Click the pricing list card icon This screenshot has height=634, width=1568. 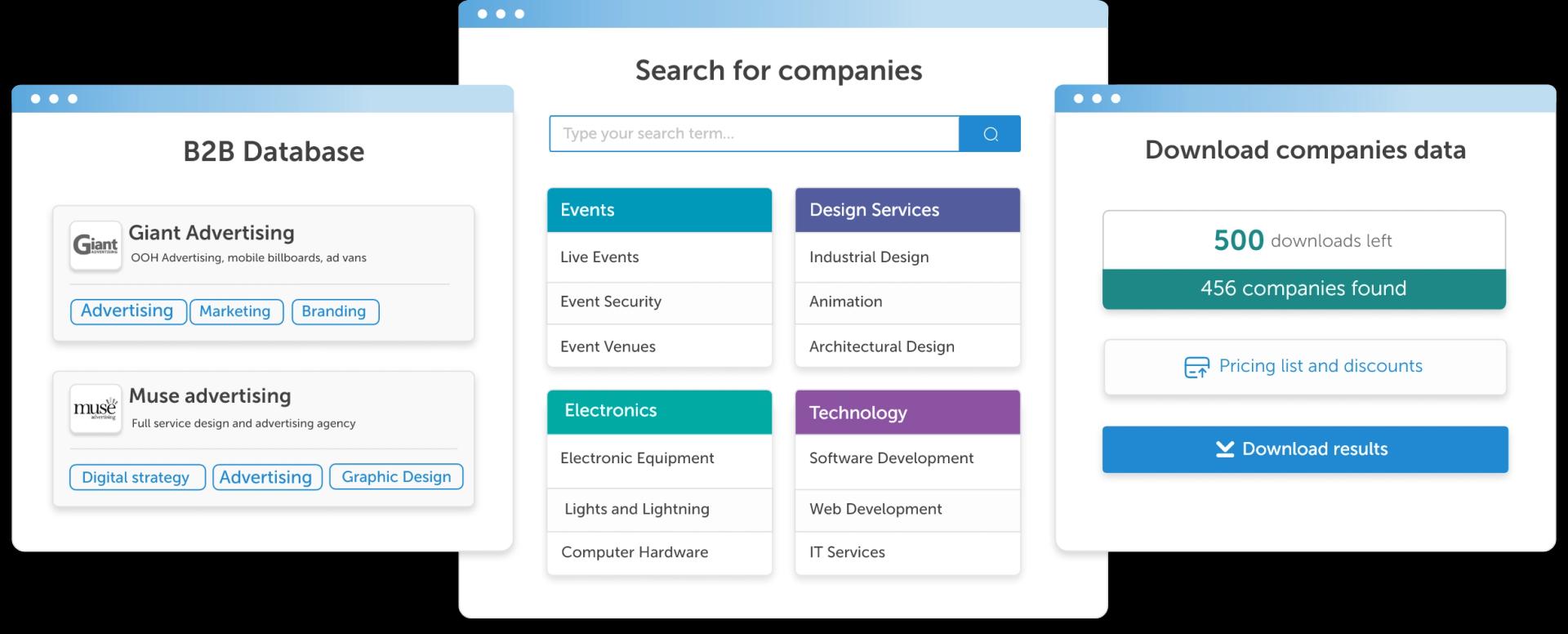pyautogui.click(x=1196, y=367)
